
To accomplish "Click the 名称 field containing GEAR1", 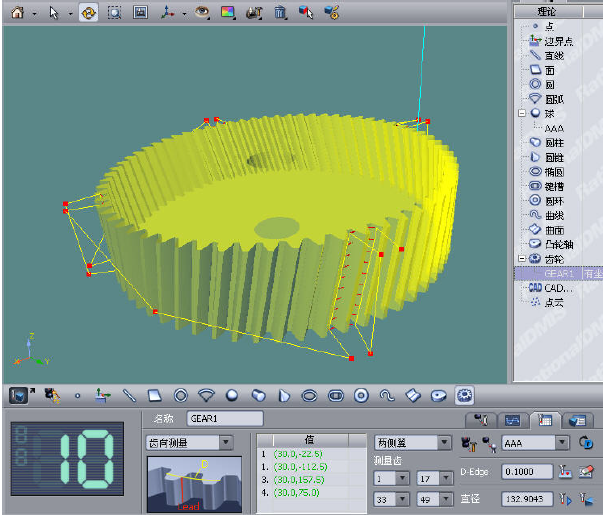I will pos(225,418).
